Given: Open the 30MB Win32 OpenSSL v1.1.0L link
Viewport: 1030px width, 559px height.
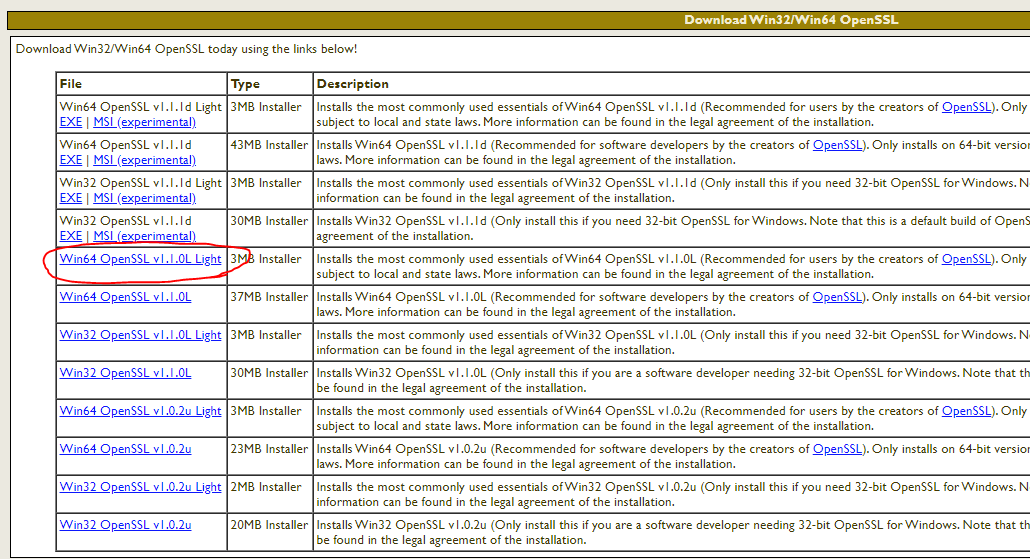Looking at the screenshot, I should coord(125,373).
